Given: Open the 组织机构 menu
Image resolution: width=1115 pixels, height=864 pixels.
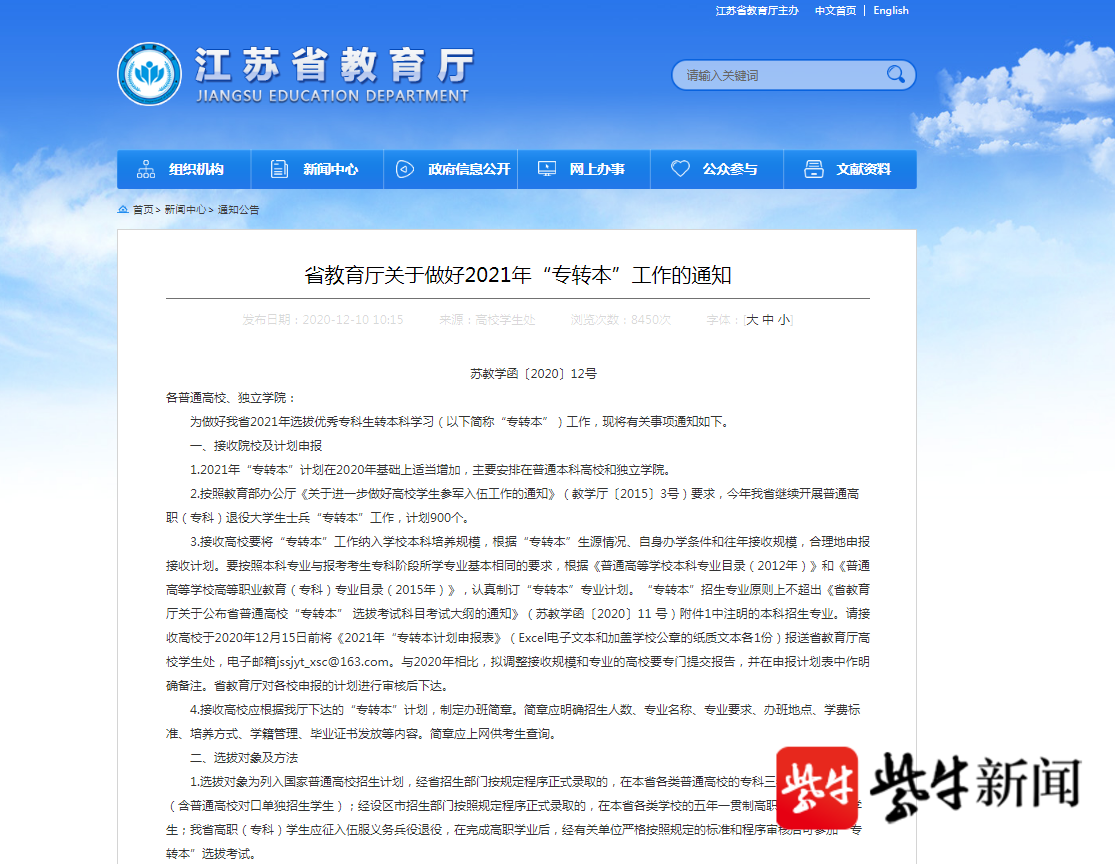Looking at the screenshot, I should (x=183, y=169).
